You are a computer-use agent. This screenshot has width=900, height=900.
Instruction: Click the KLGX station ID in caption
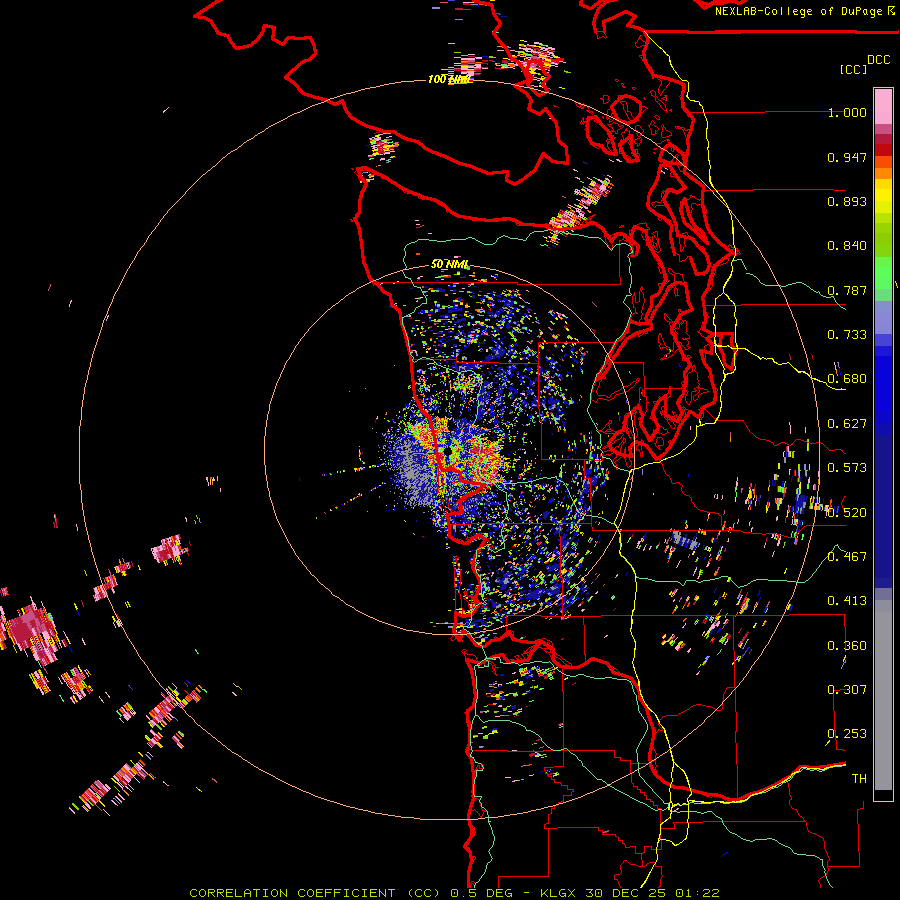[560, 893]
